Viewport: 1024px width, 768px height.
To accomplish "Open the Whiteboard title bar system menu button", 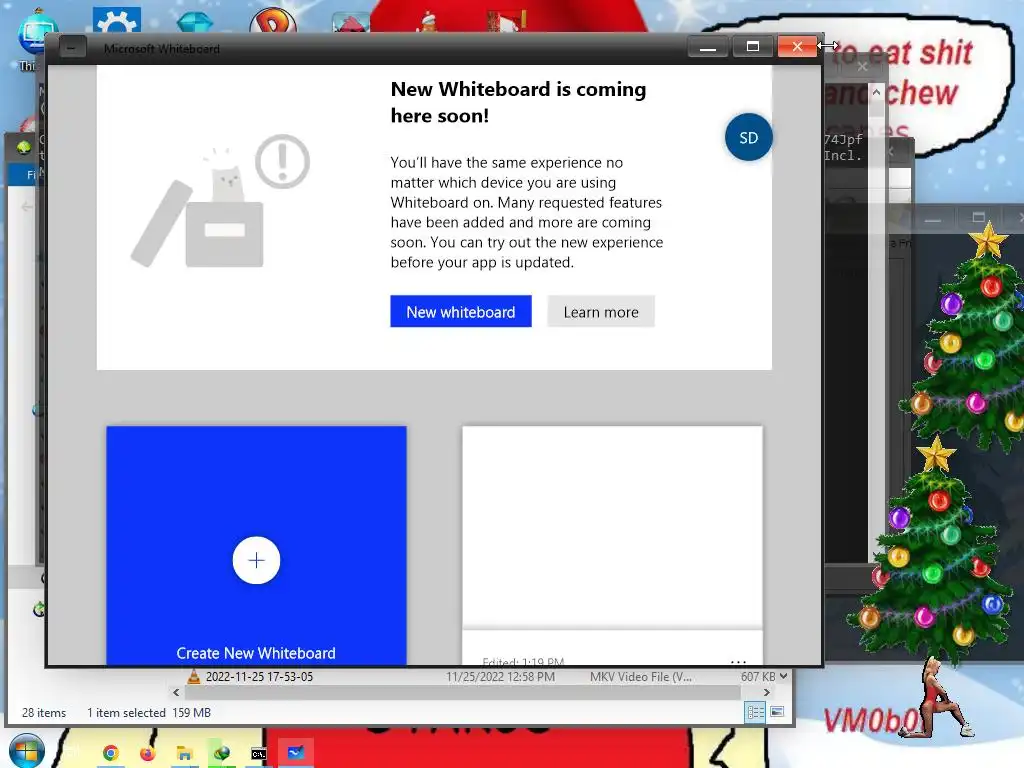I will coord(72,48).
